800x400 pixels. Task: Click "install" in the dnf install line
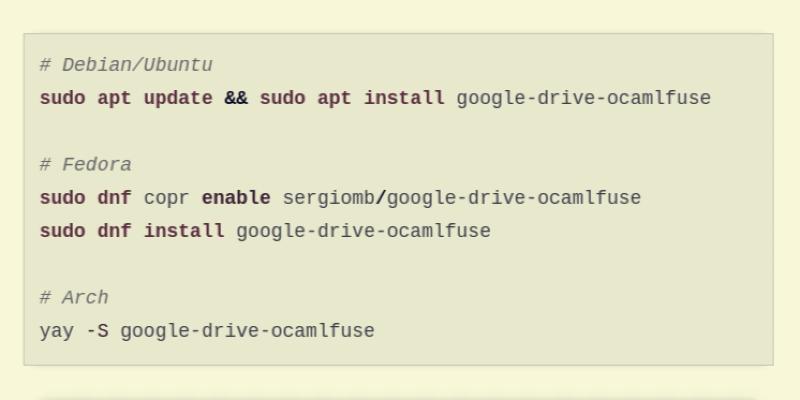point(184,231)
